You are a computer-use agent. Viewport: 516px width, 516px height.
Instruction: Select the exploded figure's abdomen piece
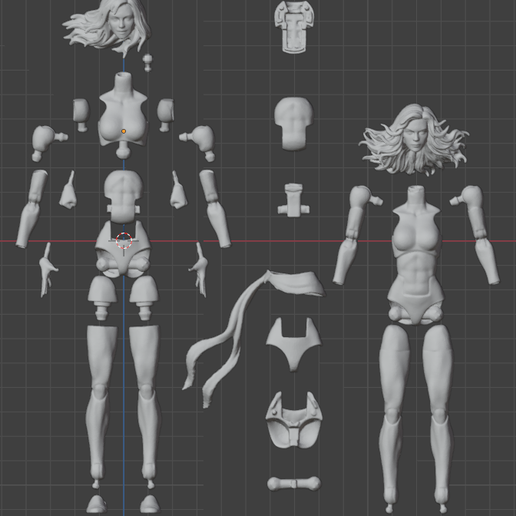click(x=123, y=196)
